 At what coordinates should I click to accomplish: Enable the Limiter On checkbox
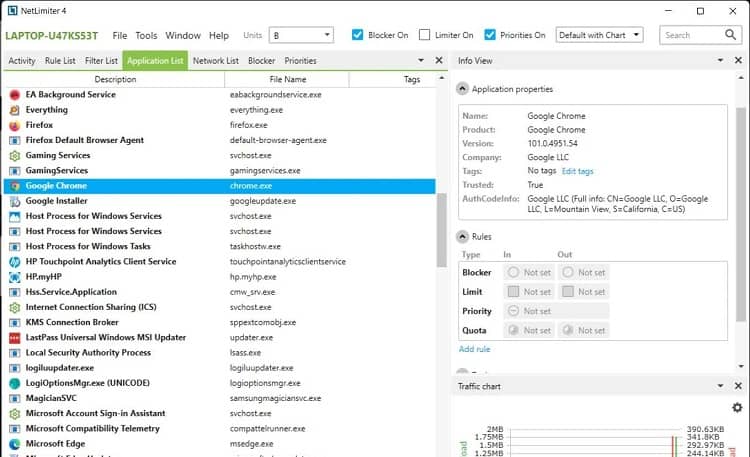424,35
